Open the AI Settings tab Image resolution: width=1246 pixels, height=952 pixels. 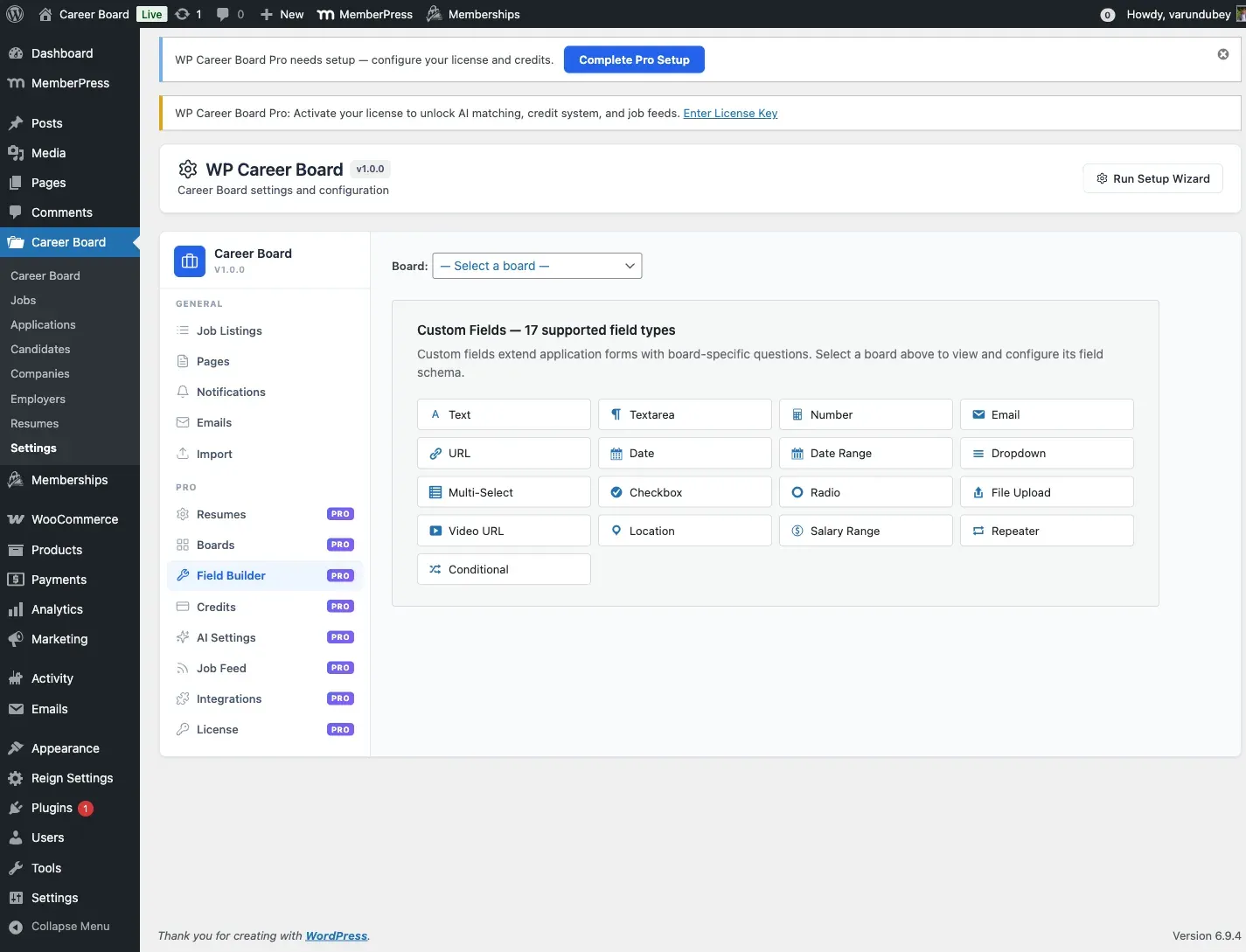pyautogui.click(x=265, y=637)
